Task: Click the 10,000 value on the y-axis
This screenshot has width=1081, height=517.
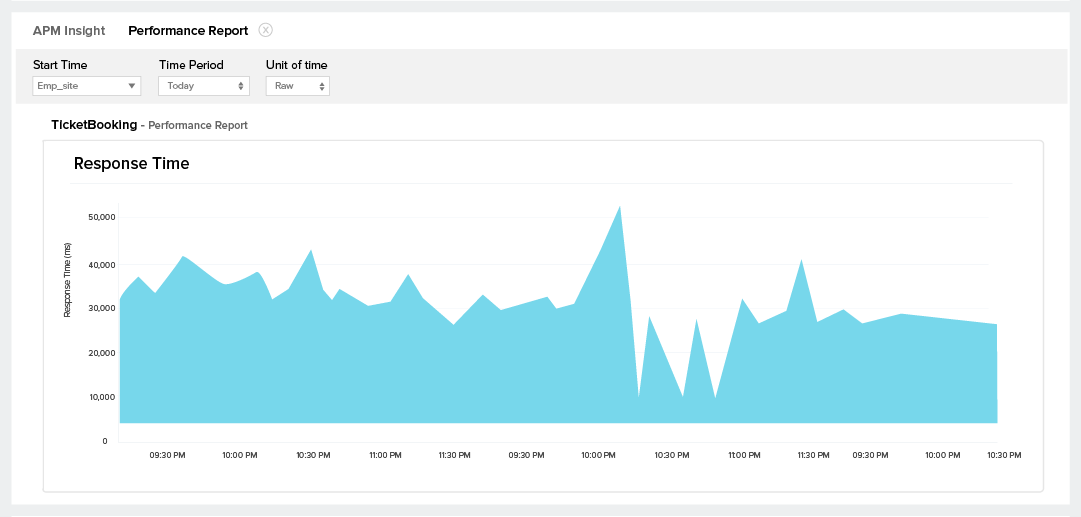Action: click(x=102, y=397)
